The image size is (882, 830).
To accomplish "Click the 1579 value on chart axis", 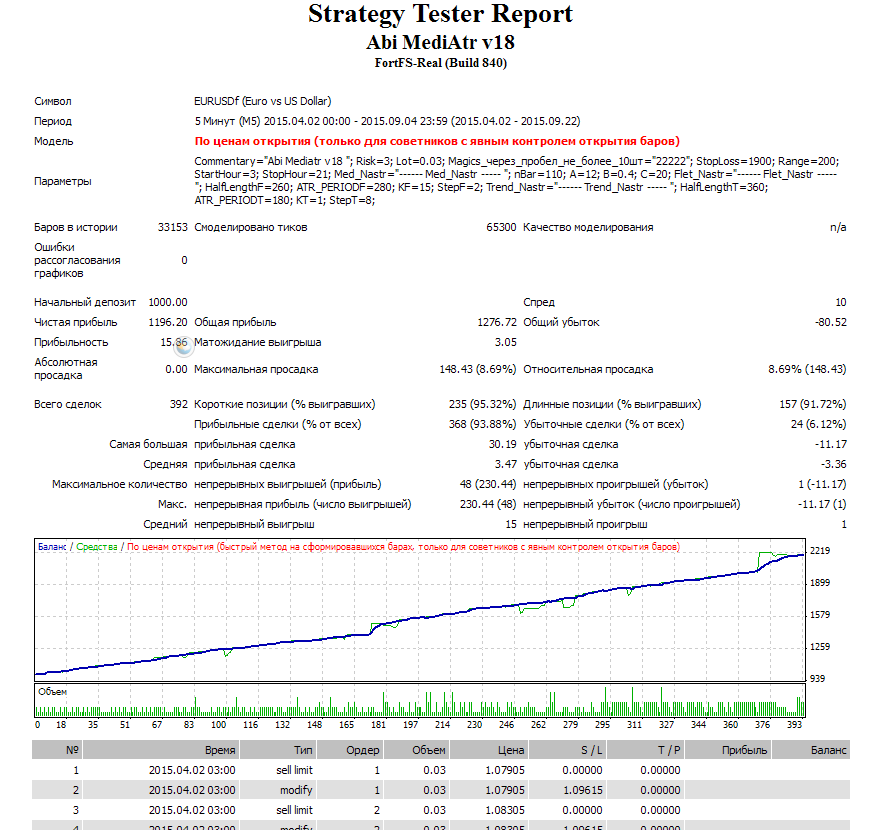I will click(x=820, y=615).
